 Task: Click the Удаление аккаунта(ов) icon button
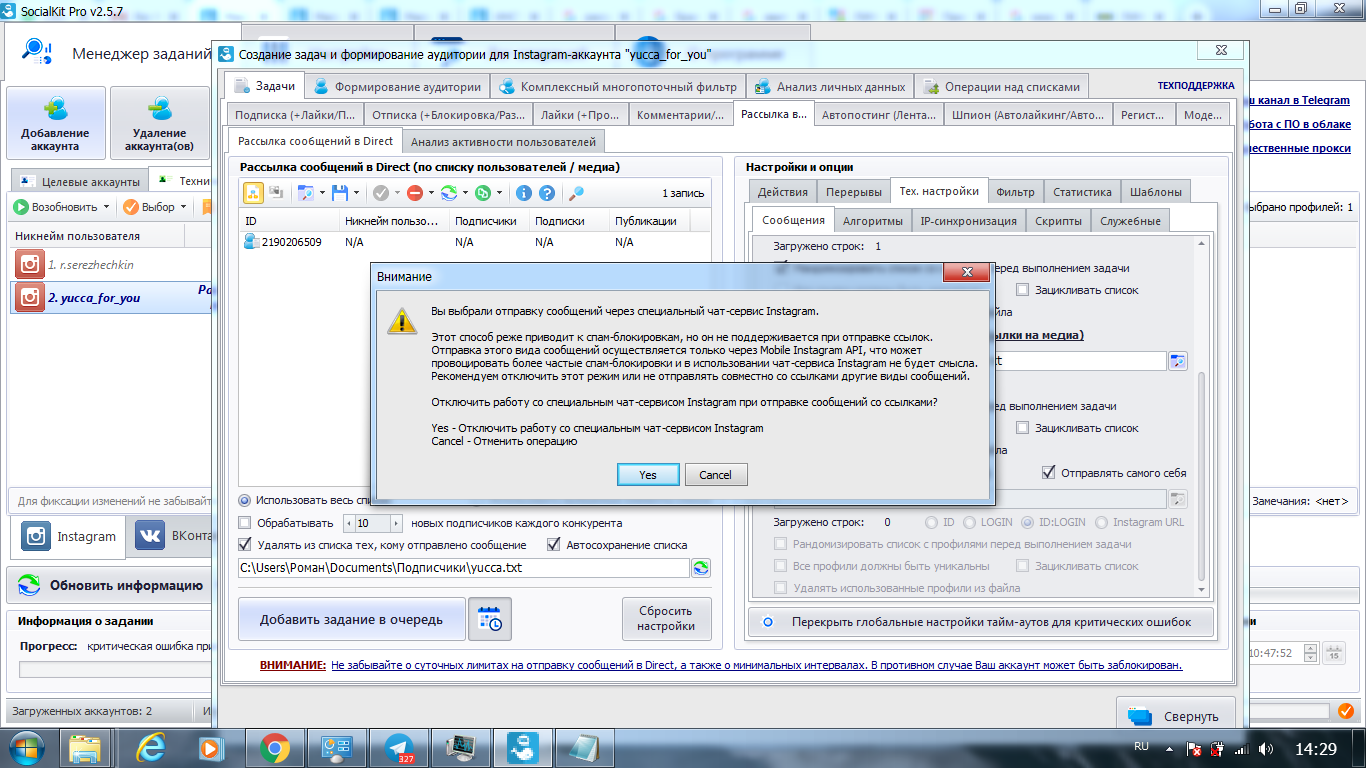click(x=159, y=123)
